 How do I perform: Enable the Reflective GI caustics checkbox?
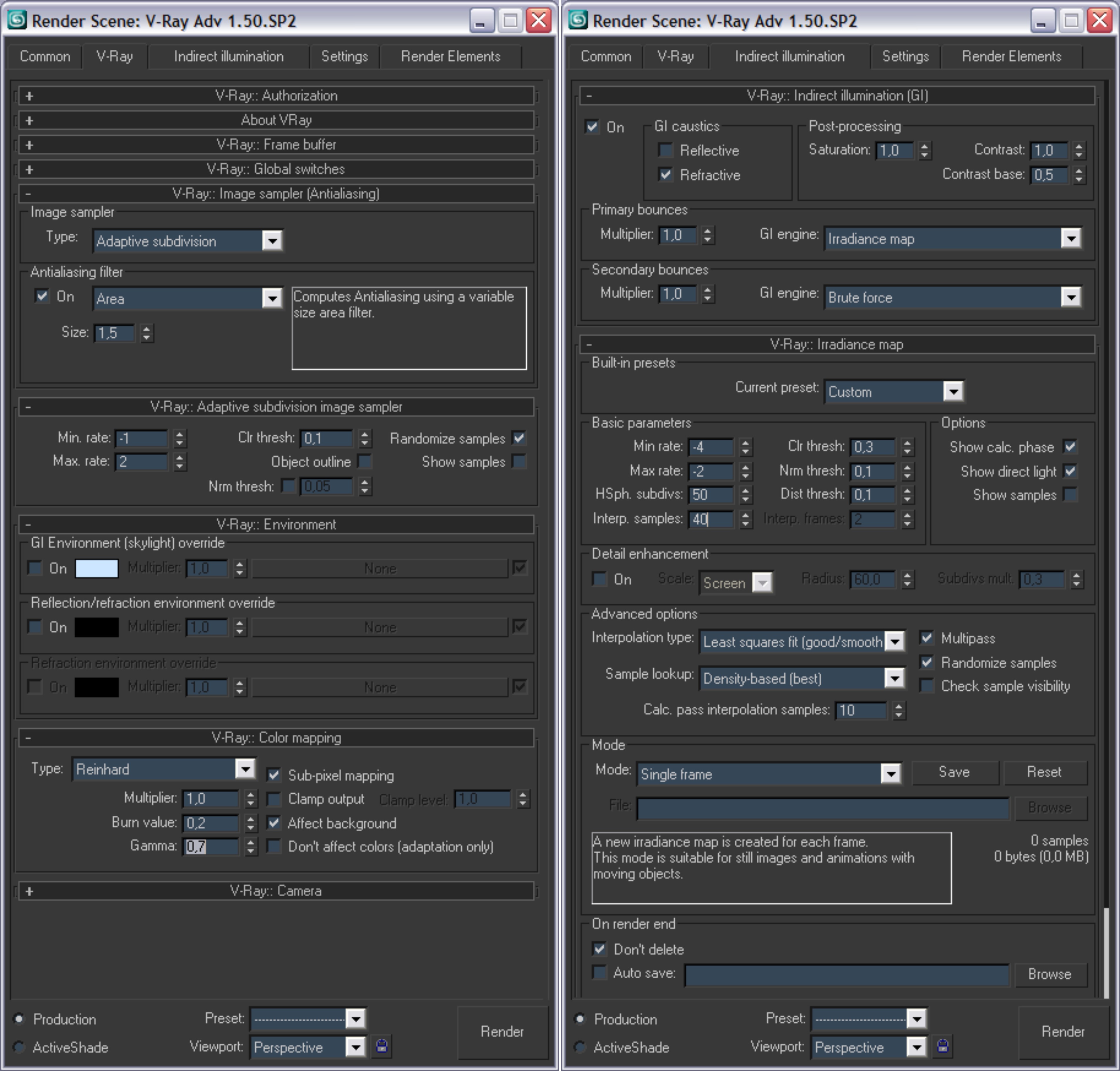coord(665,150)
